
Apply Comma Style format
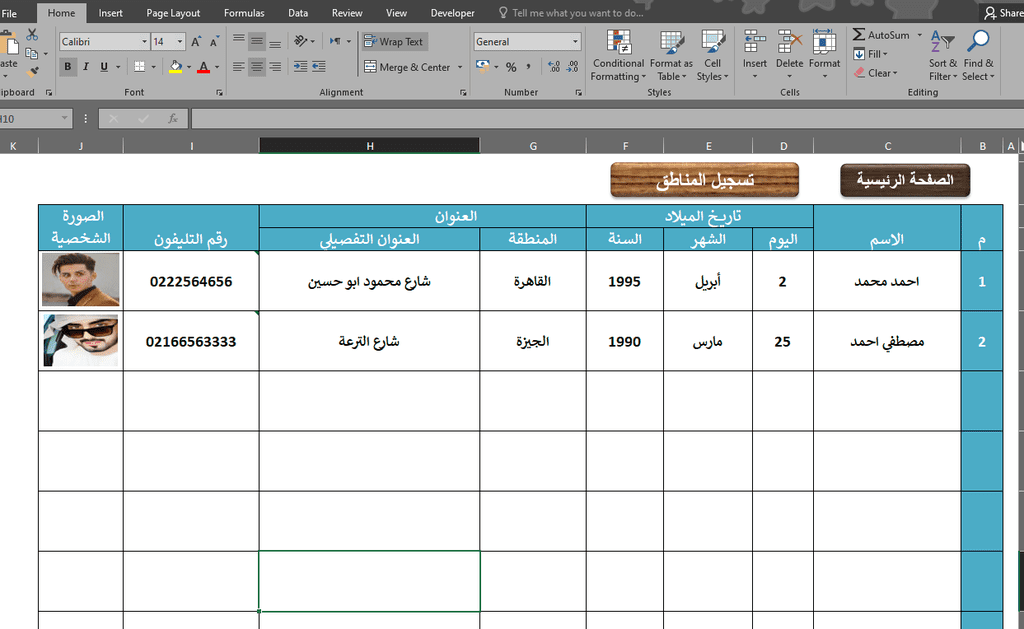tap(528, 67)
